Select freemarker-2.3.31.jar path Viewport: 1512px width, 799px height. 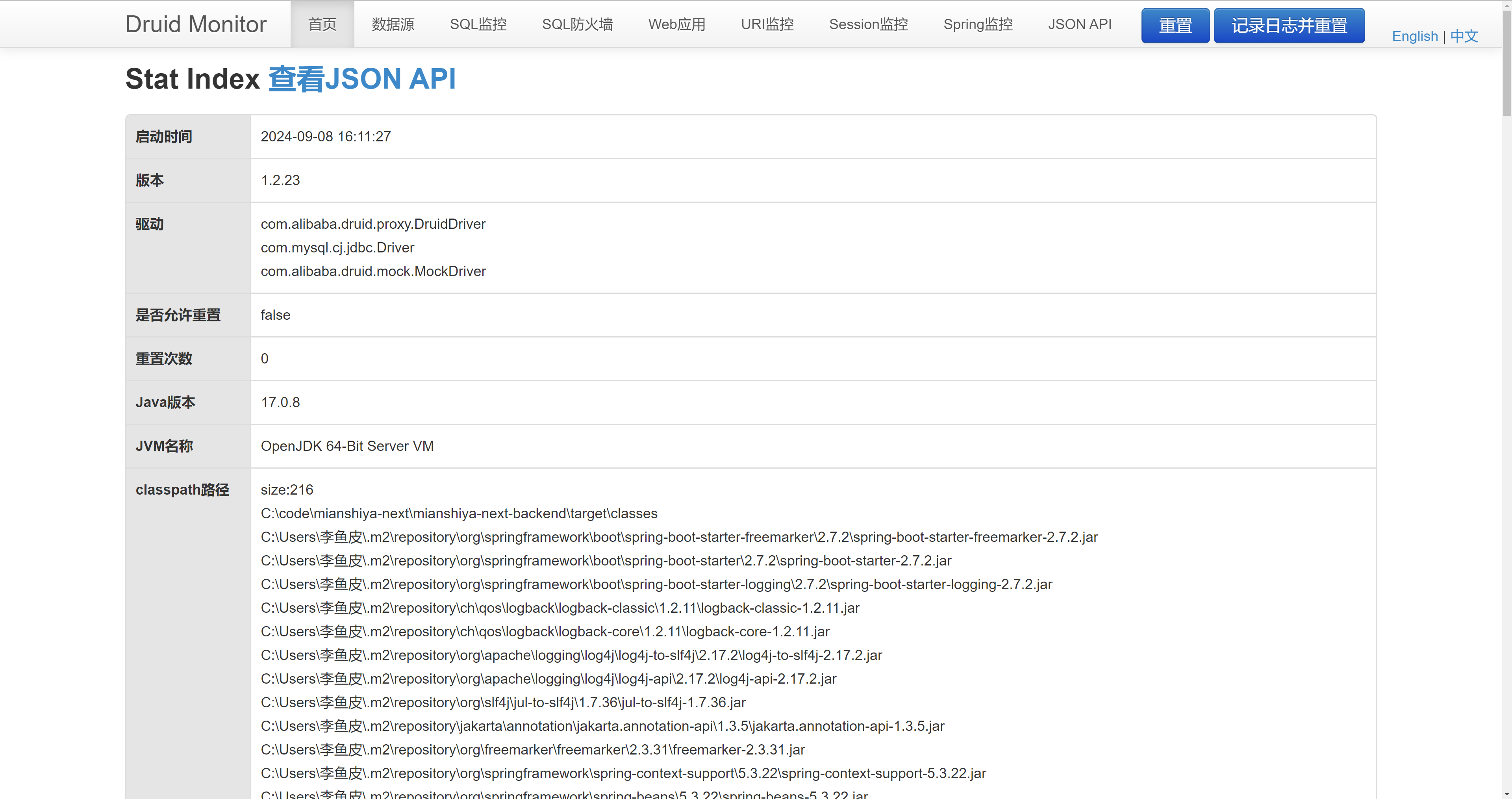click(x=533, y=750)
